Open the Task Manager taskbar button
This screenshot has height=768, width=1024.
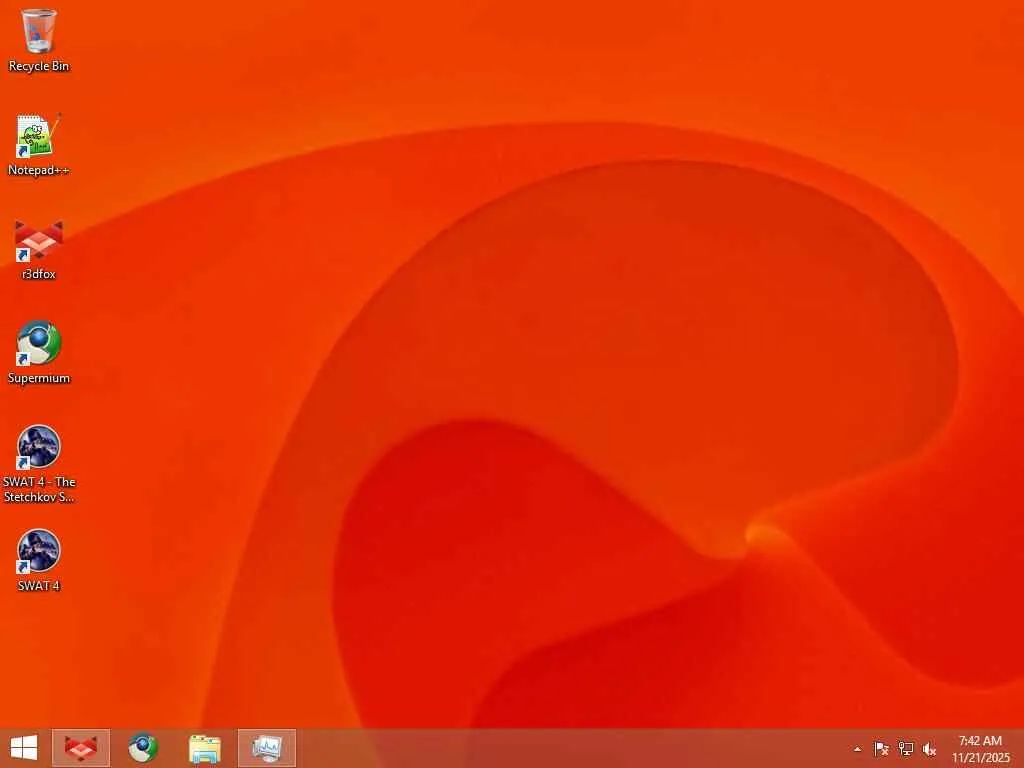(266, 748)
